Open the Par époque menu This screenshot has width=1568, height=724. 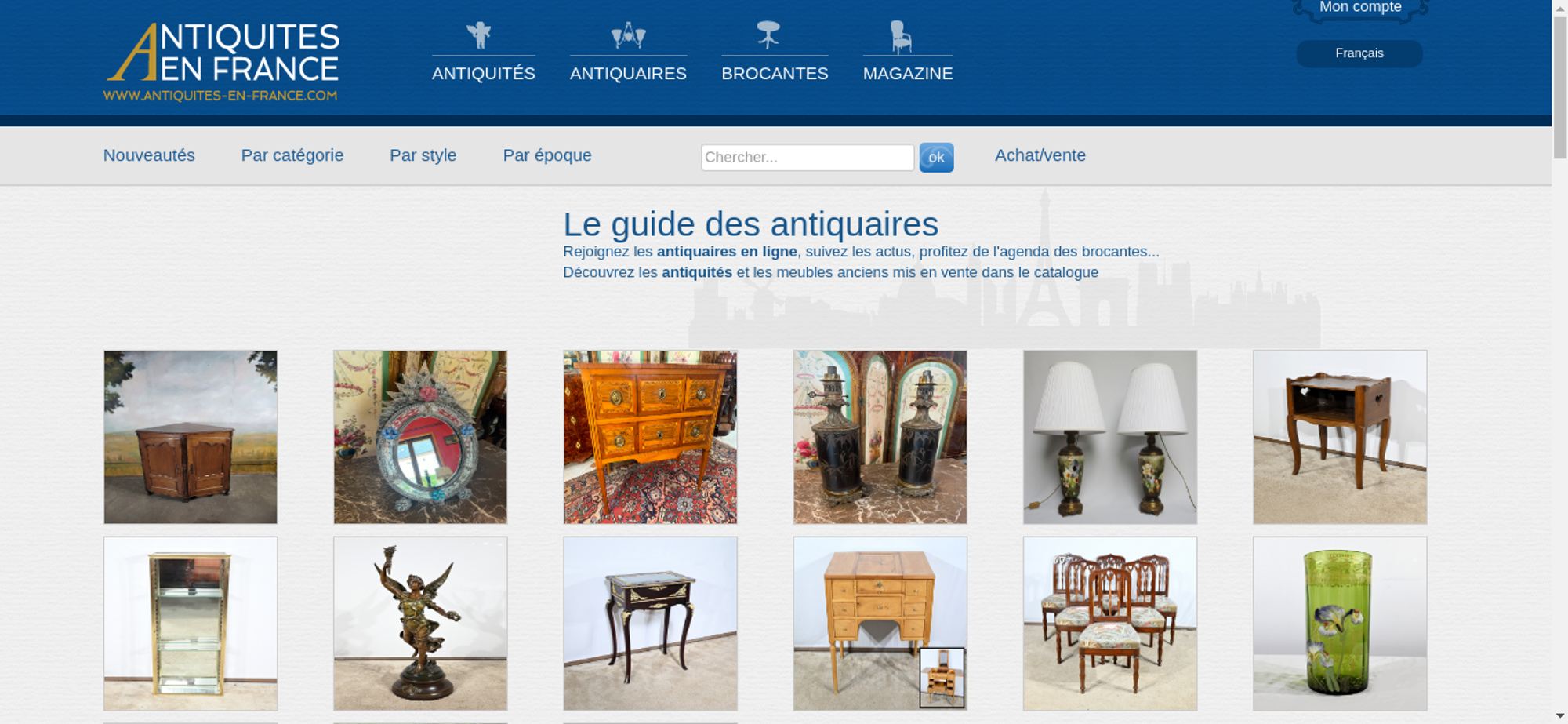(547, 155)
